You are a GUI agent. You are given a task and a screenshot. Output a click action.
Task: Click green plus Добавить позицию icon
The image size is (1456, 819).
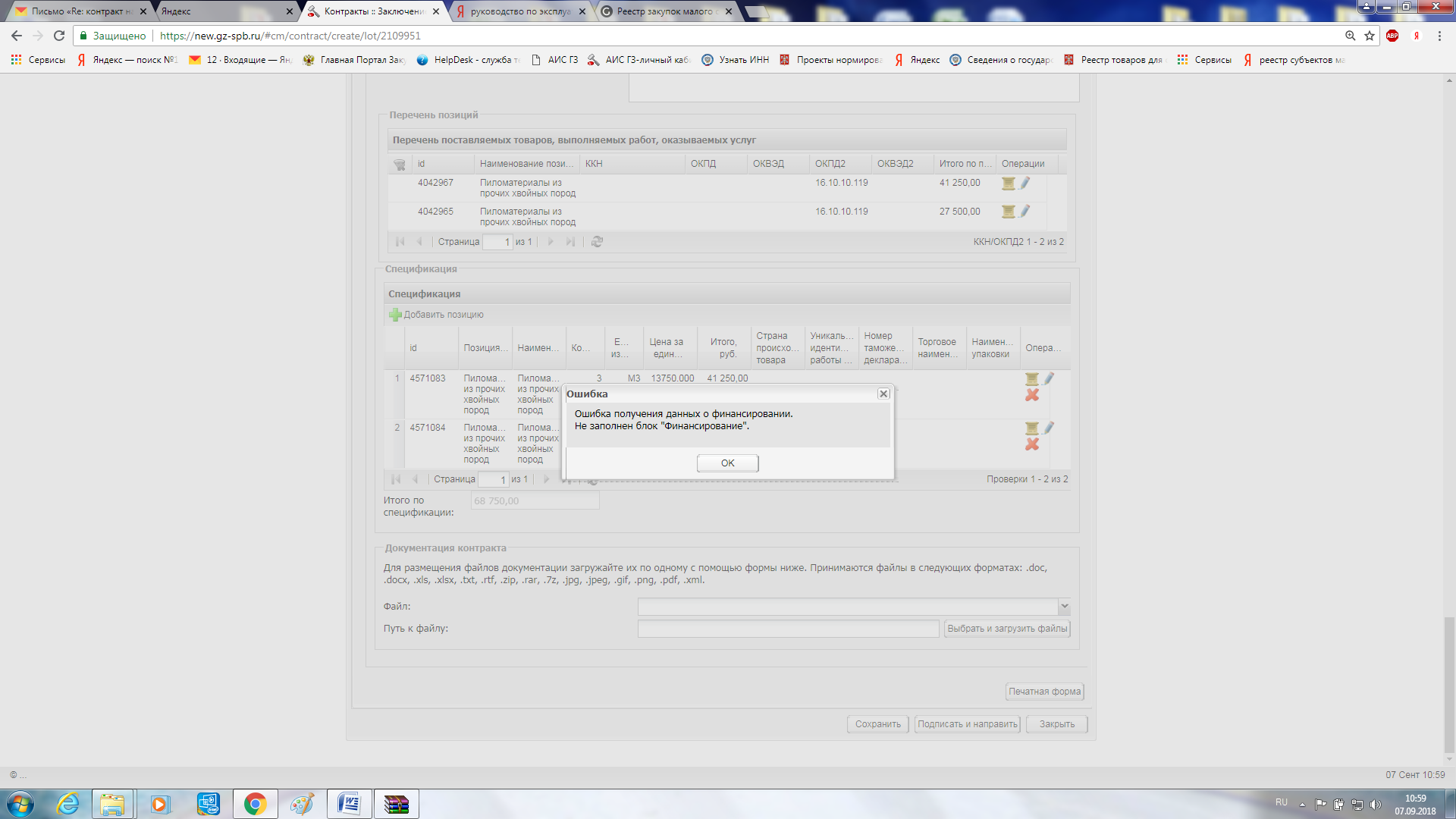(x=395, y=315)
